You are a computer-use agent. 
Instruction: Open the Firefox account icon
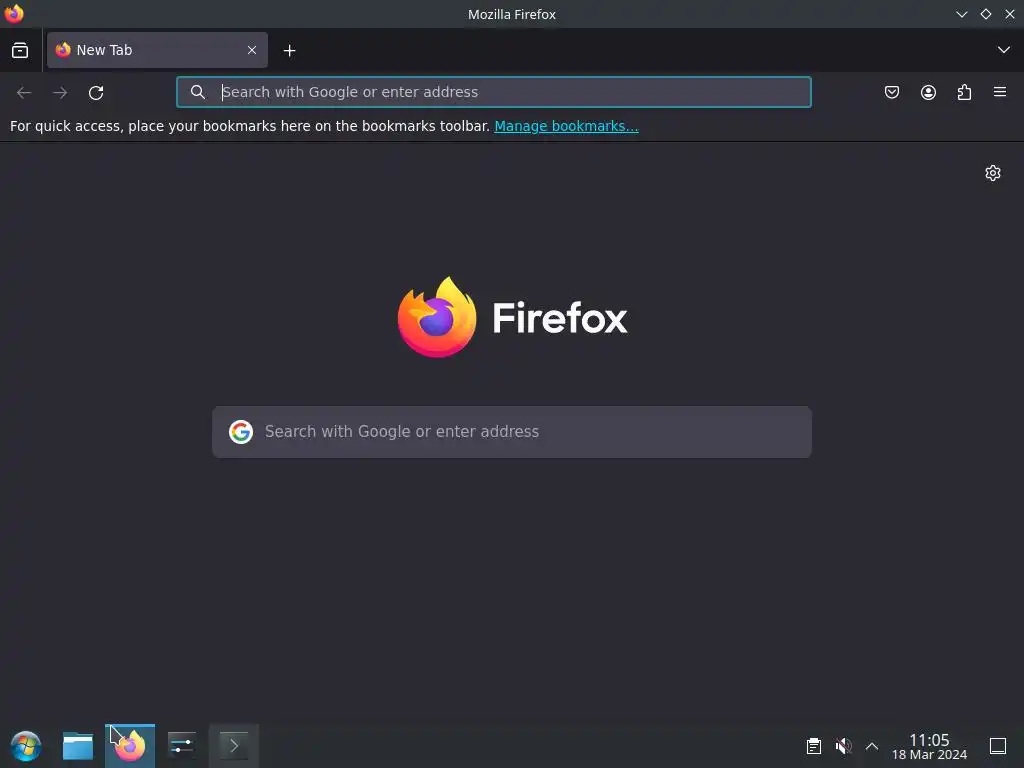tap(928, 92)
